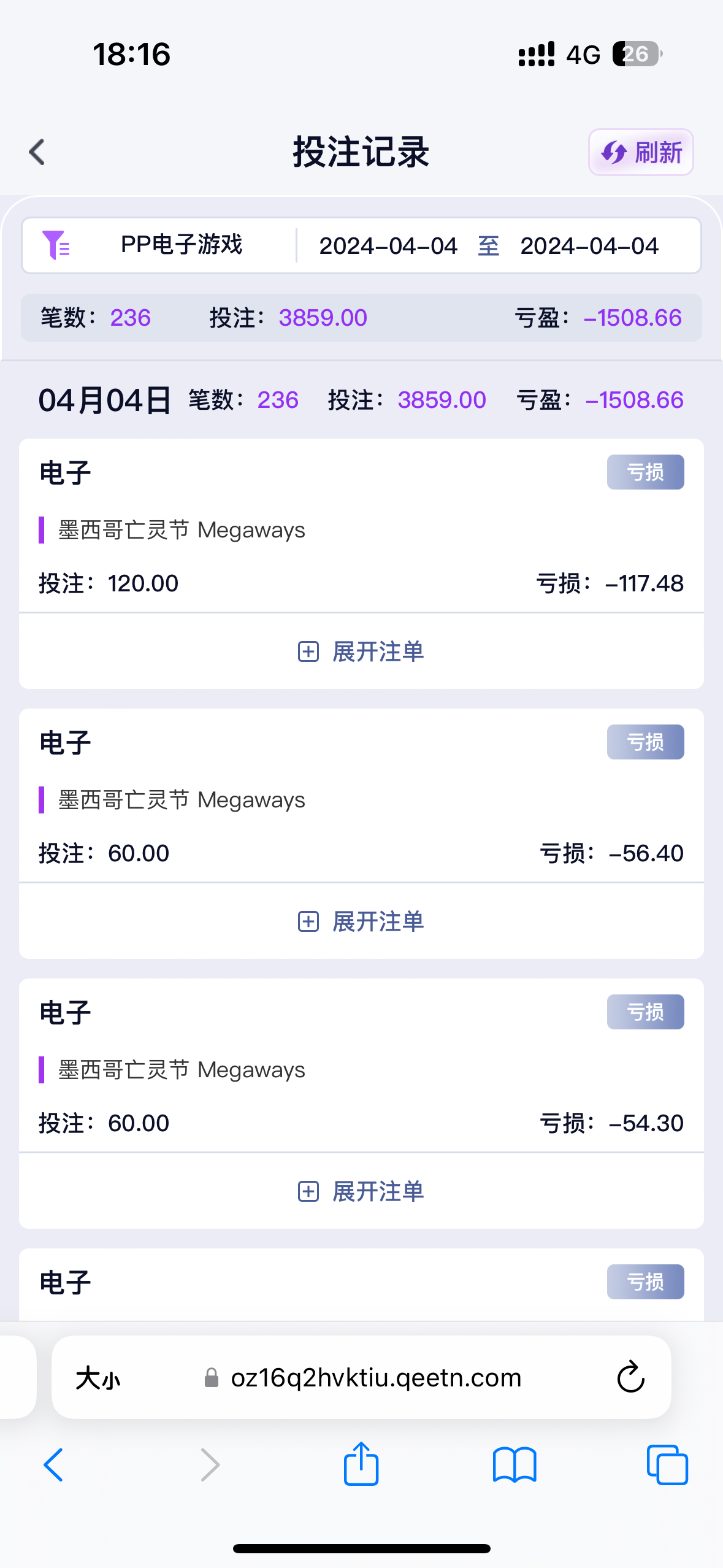Expand 展开注单 for the -54.30 loss record
Viewport: 723px width, 1568px height.
click(361, 1191)
